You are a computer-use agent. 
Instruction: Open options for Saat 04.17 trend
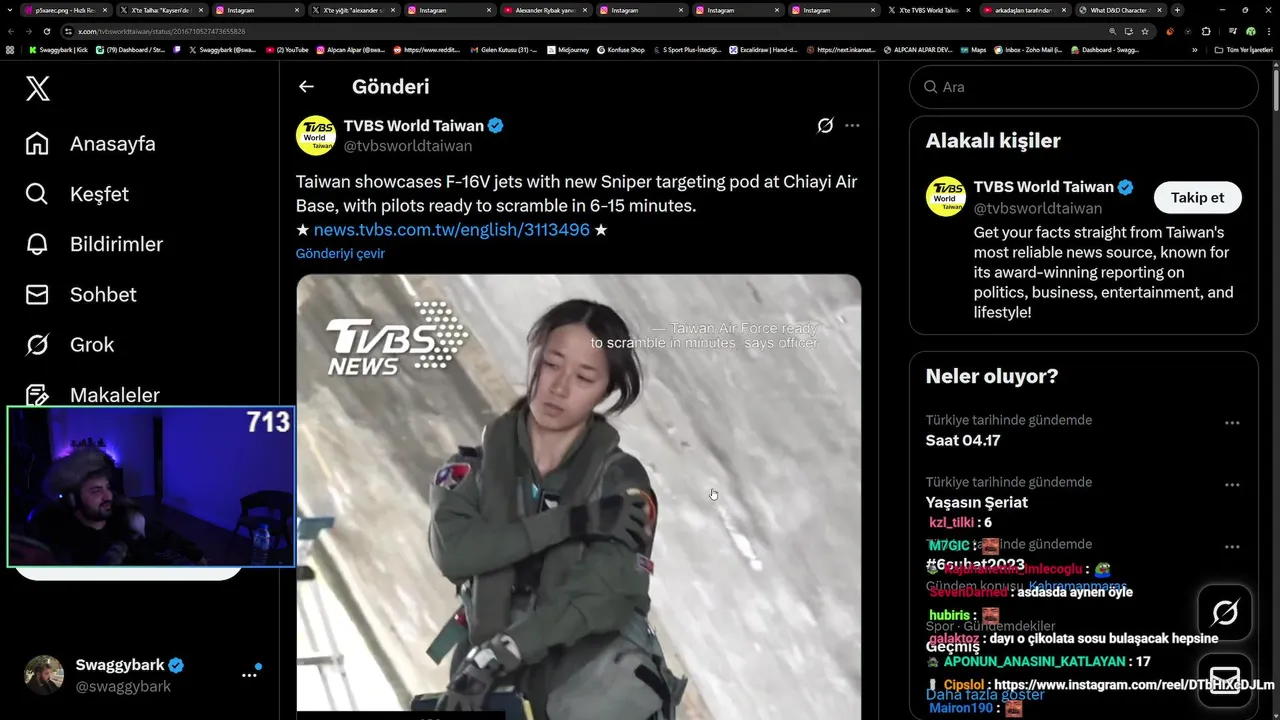1232,422
